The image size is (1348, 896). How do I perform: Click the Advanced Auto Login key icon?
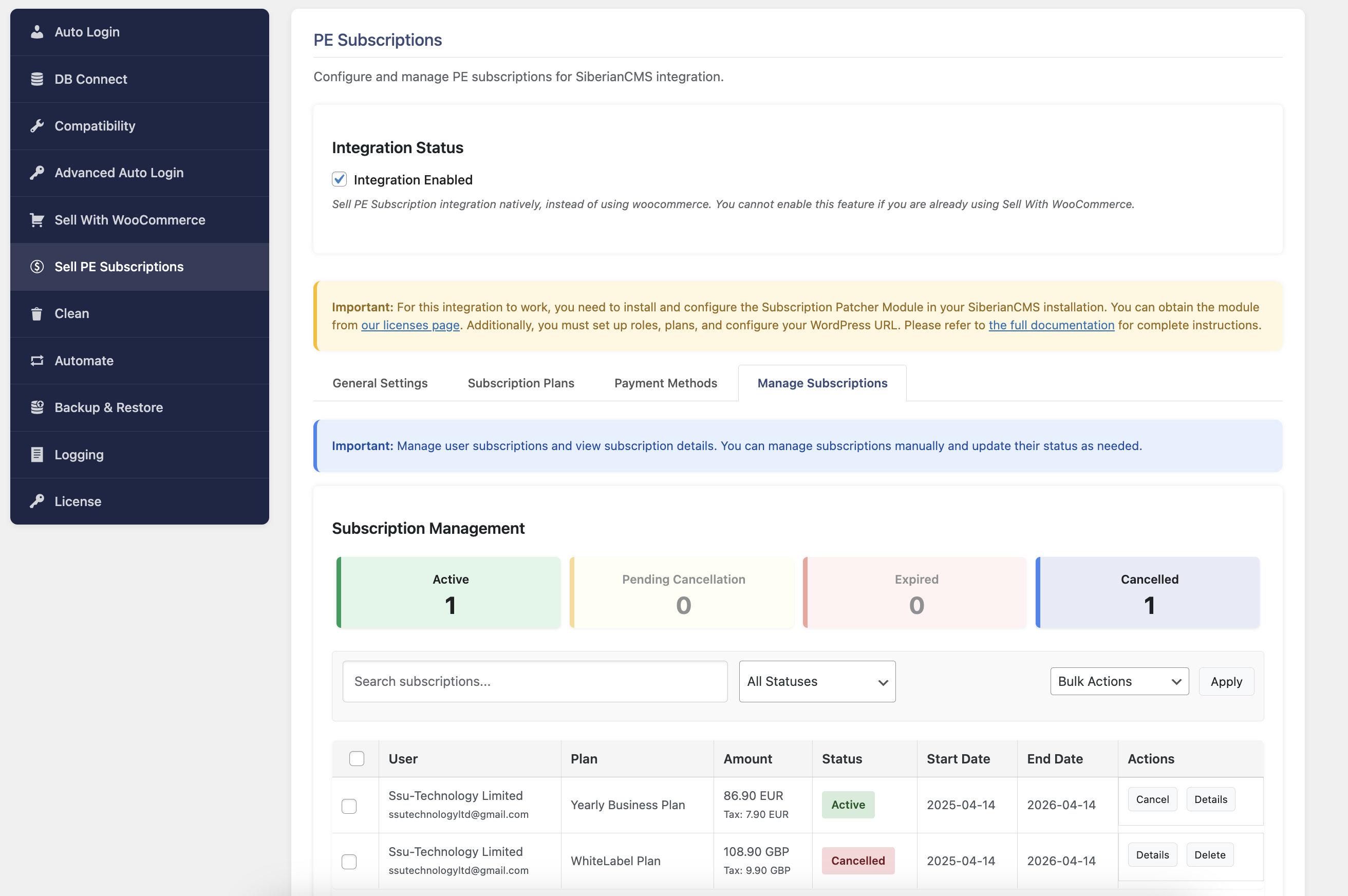pyautogui.click(x=37, y=173)
